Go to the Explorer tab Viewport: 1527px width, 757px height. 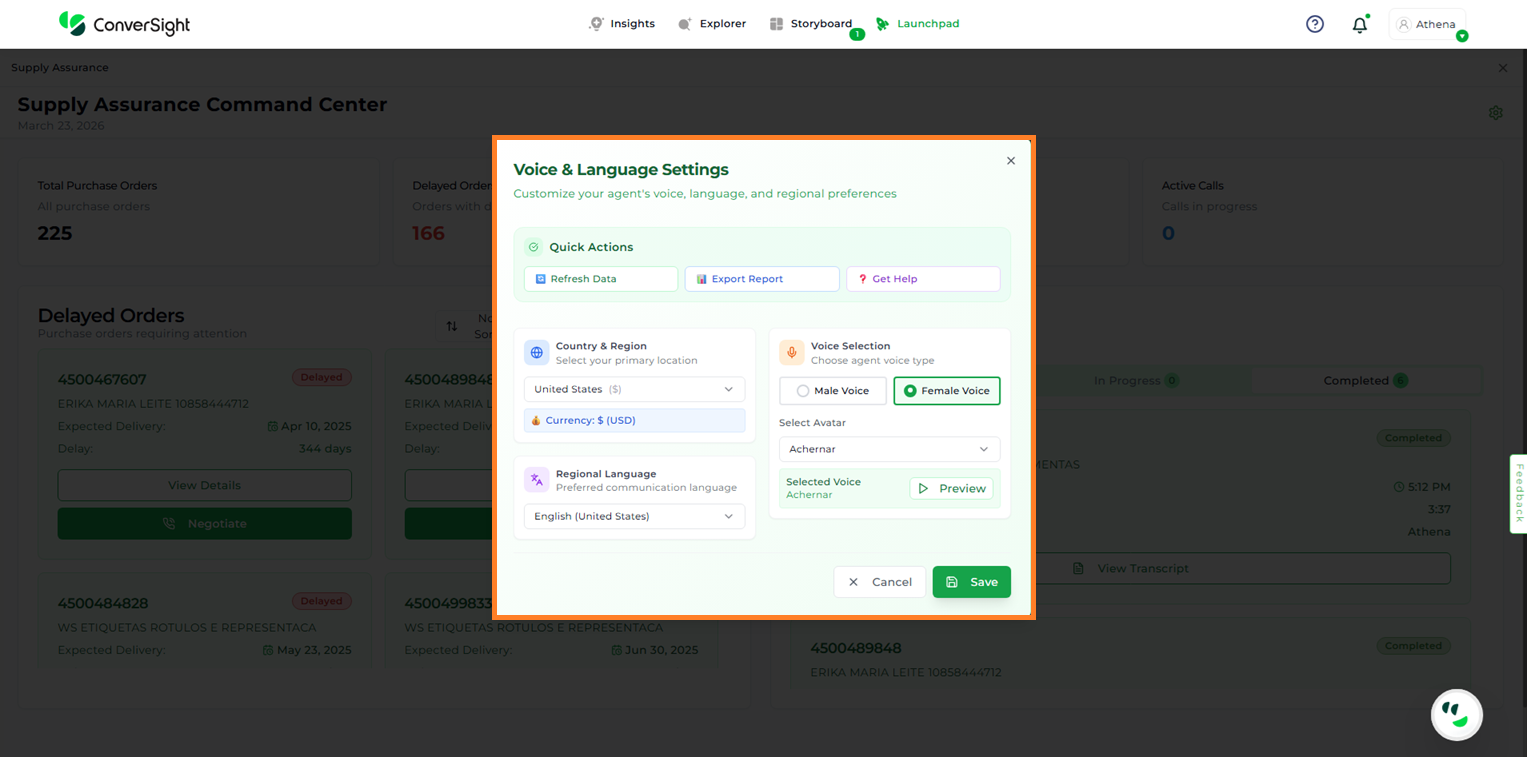tap(712, 24)
